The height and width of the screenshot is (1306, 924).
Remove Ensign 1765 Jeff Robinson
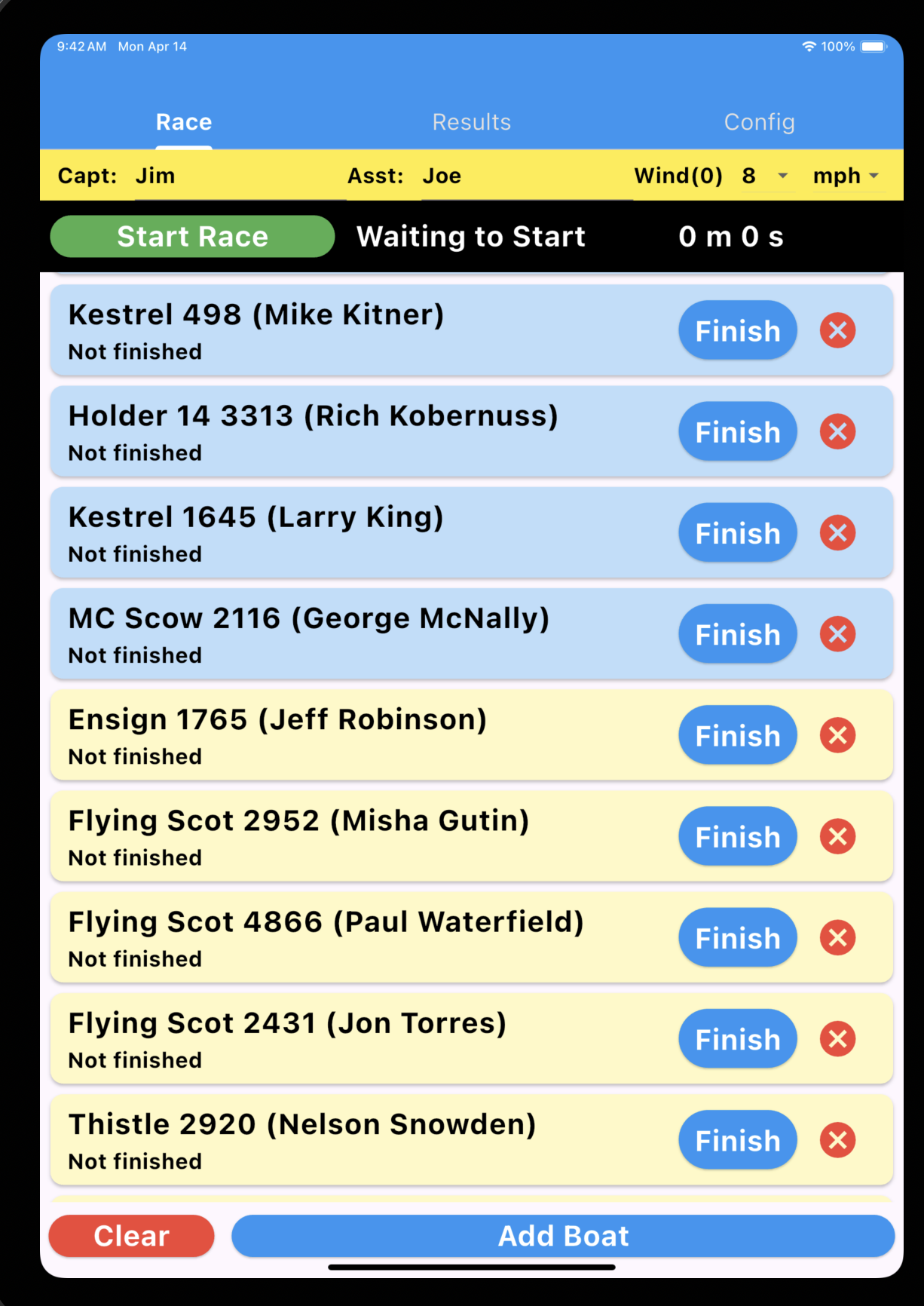pyautogui.click(x=837, y=735)
